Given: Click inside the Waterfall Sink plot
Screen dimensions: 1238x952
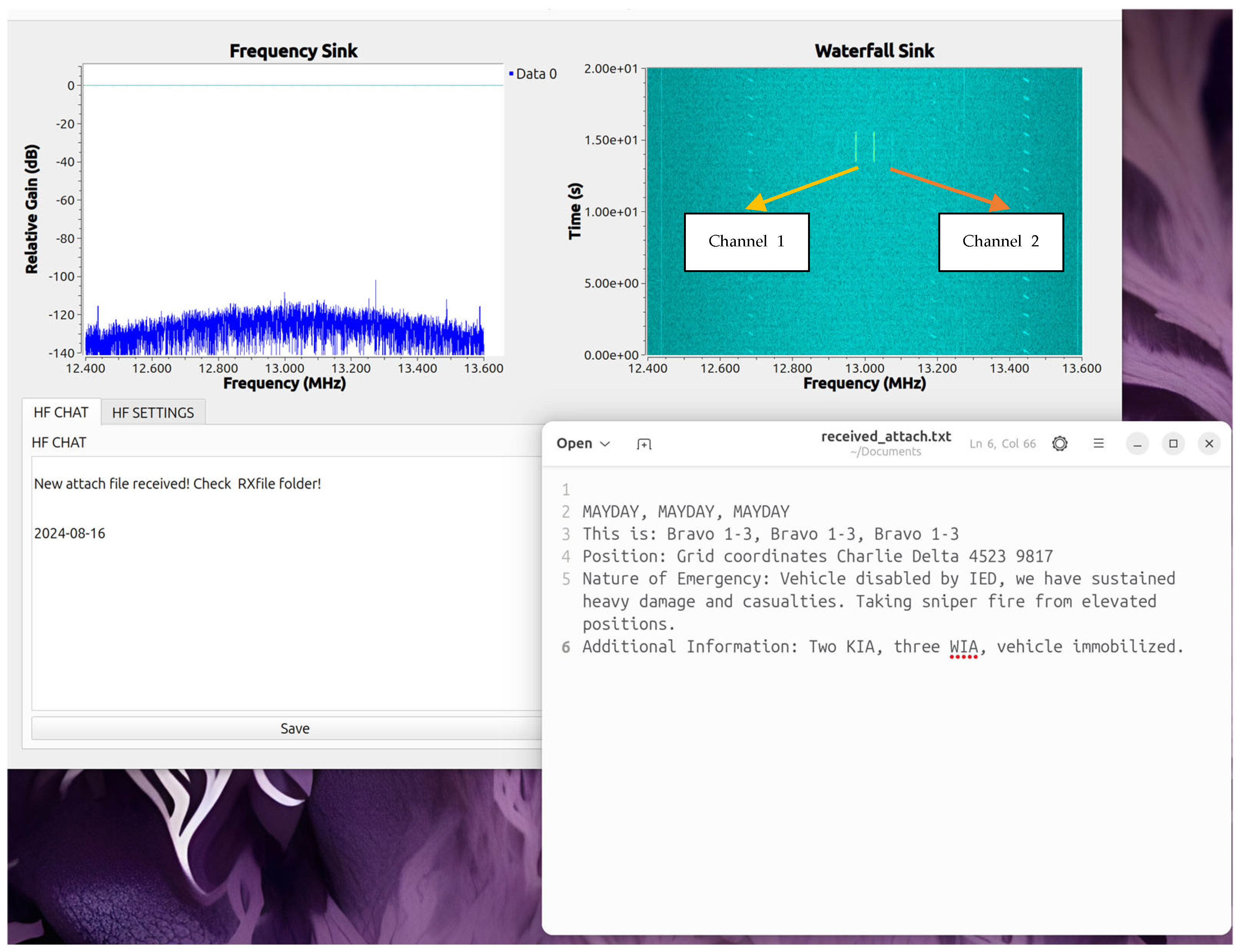Looking at the screenshot, I should pos(864,211).
